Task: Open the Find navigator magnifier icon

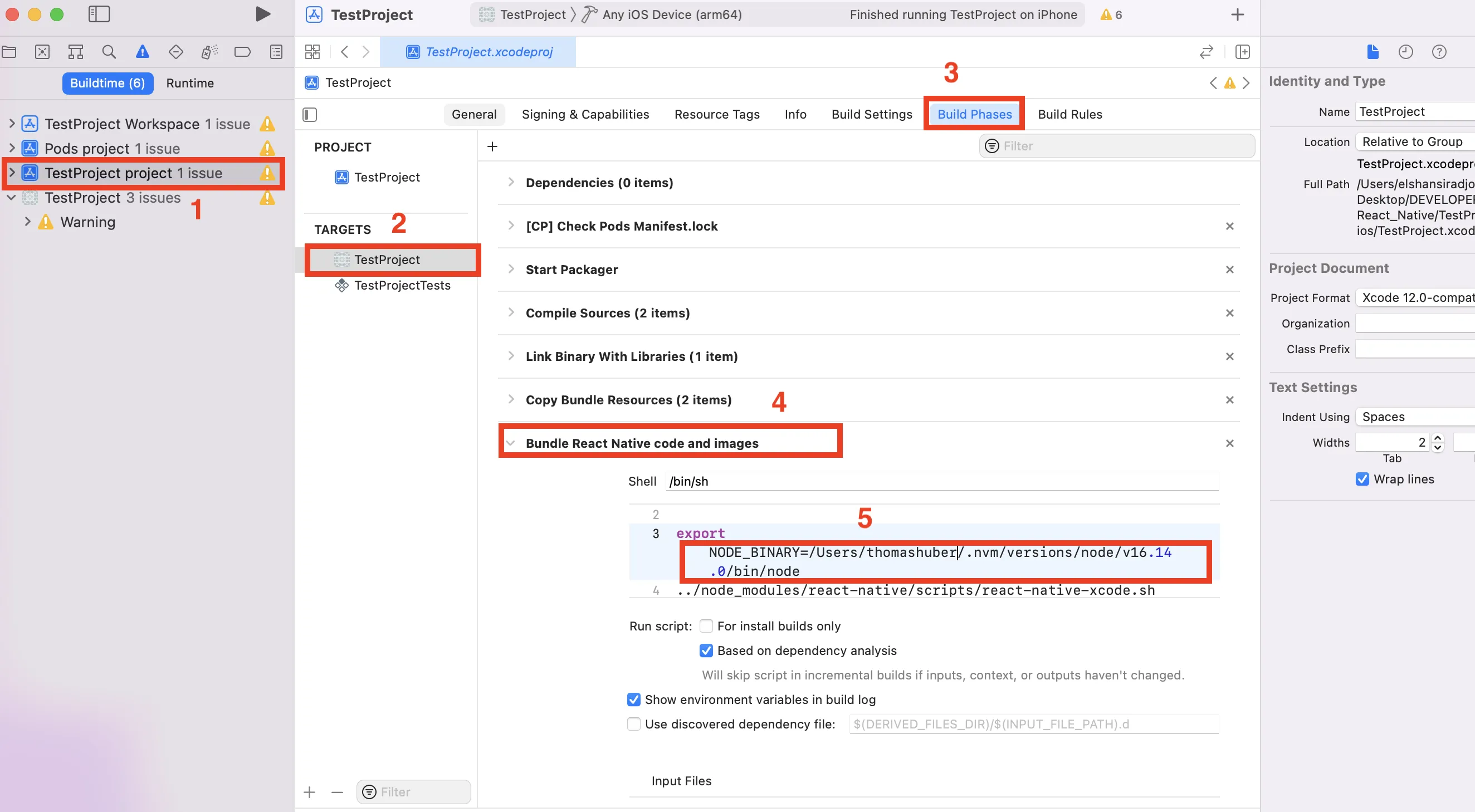Action: pos(109,52)
